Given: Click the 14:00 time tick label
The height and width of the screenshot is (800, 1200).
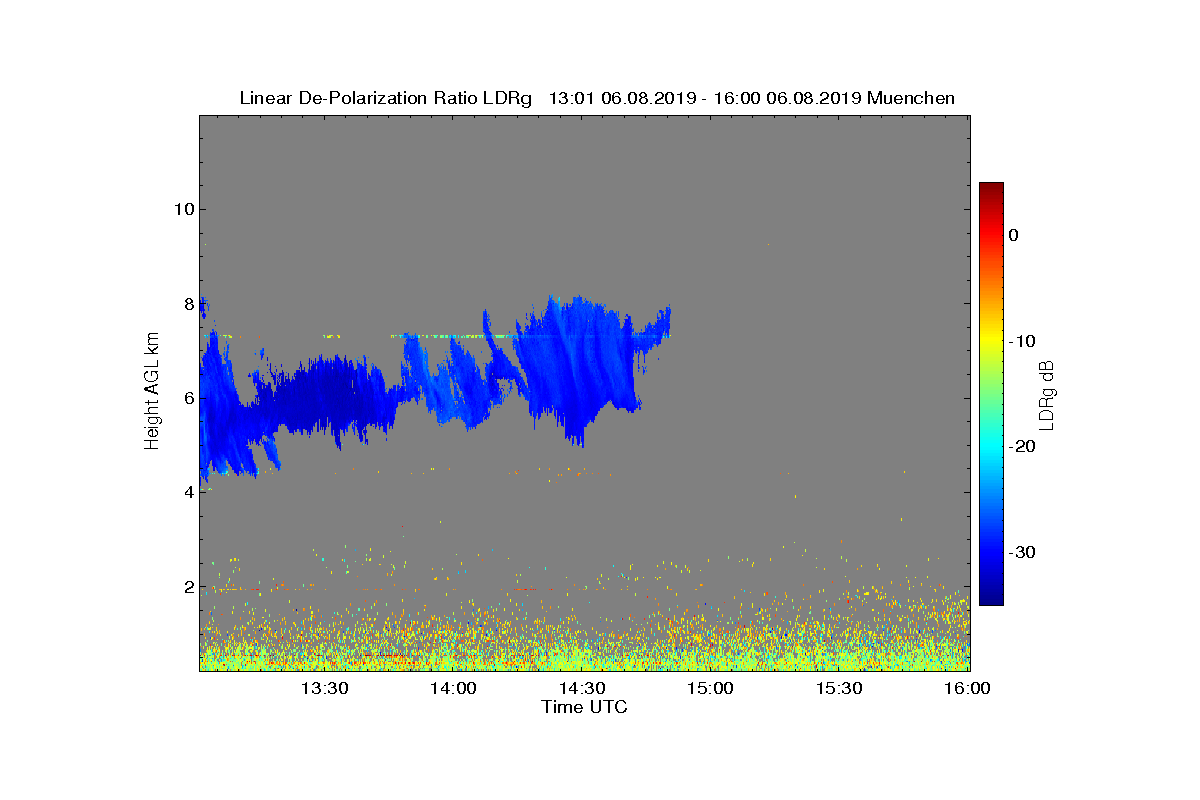Looking at the screenshot, I should [453, 688].
